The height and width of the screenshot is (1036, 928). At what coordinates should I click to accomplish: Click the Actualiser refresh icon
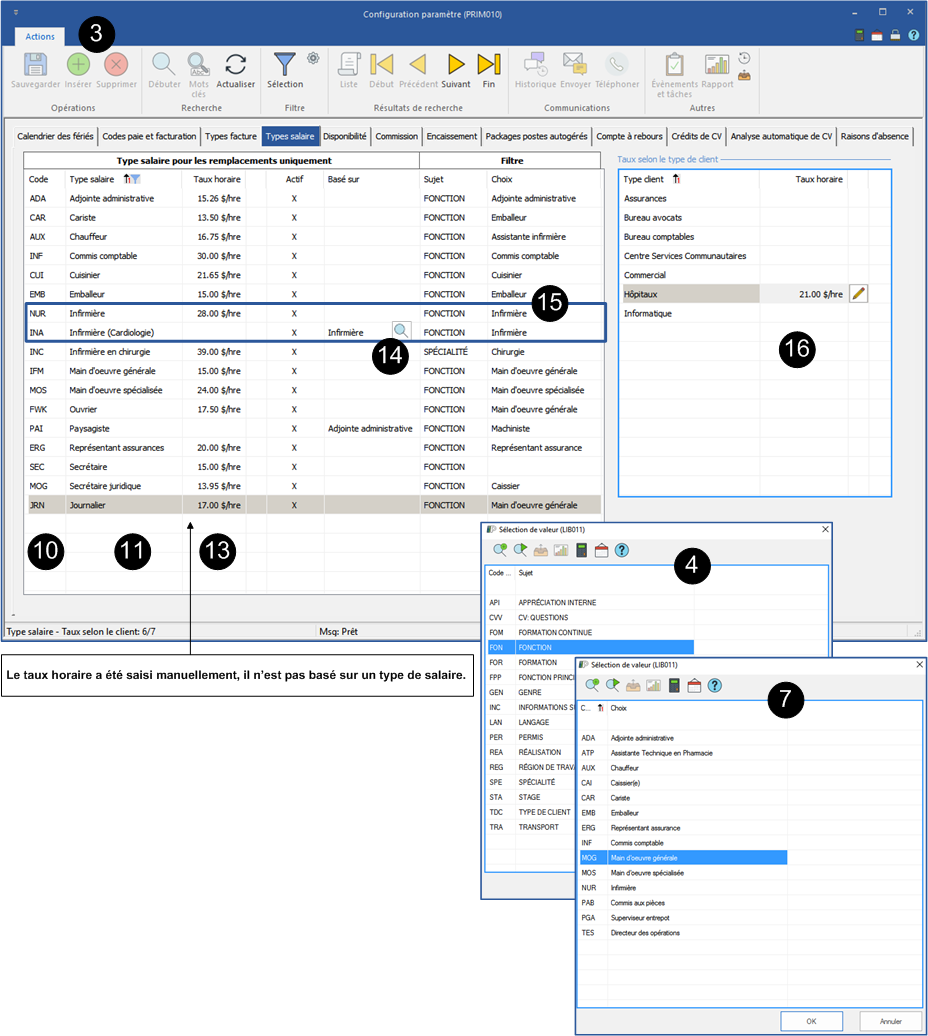tap(235, 65)
